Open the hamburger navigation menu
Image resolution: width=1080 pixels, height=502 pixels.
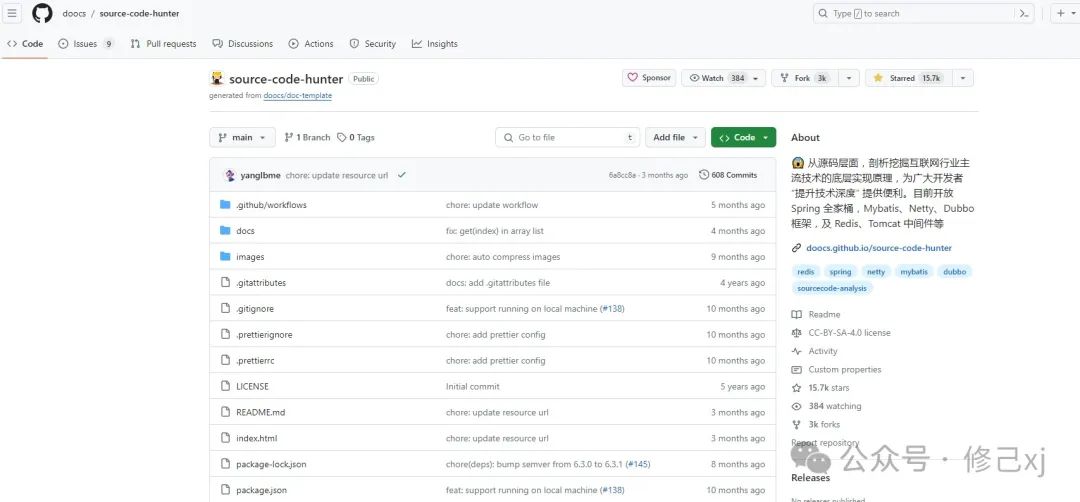tap(12, 13)
